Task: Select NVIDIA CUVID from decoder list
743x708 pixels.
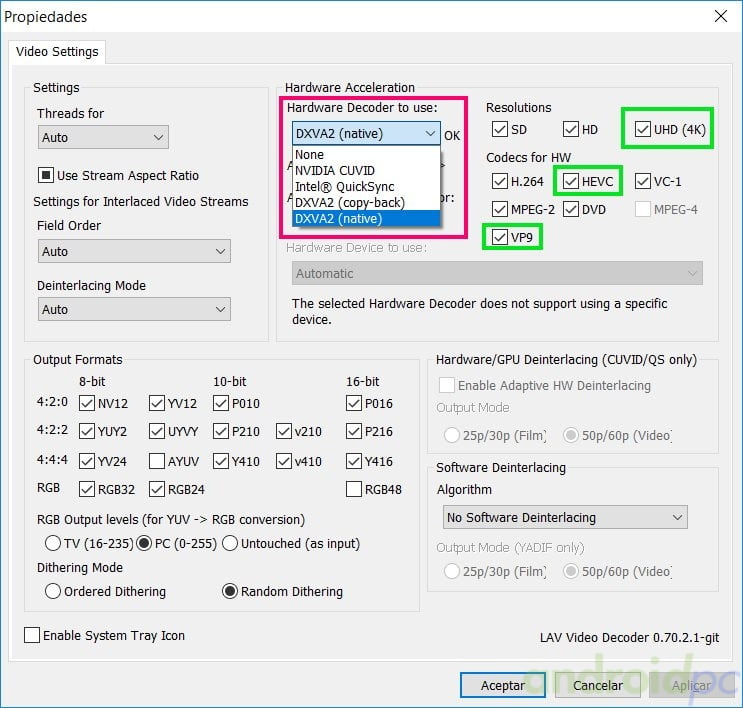Action: [335, 171]
